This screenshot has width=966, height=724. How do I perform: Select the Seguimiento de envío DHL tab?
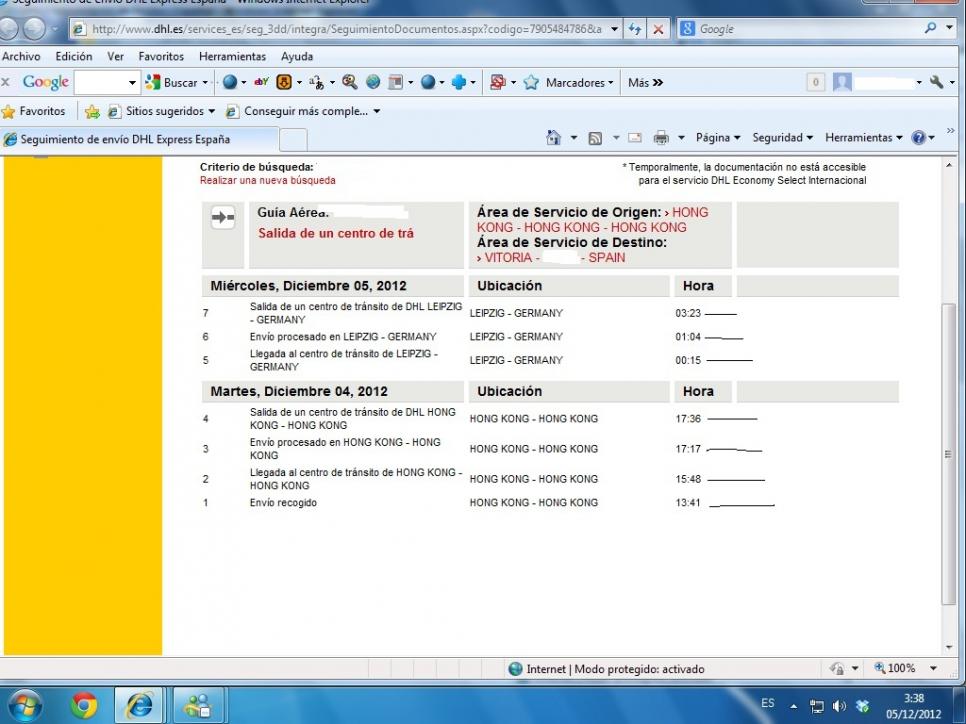tap(139, 139)
